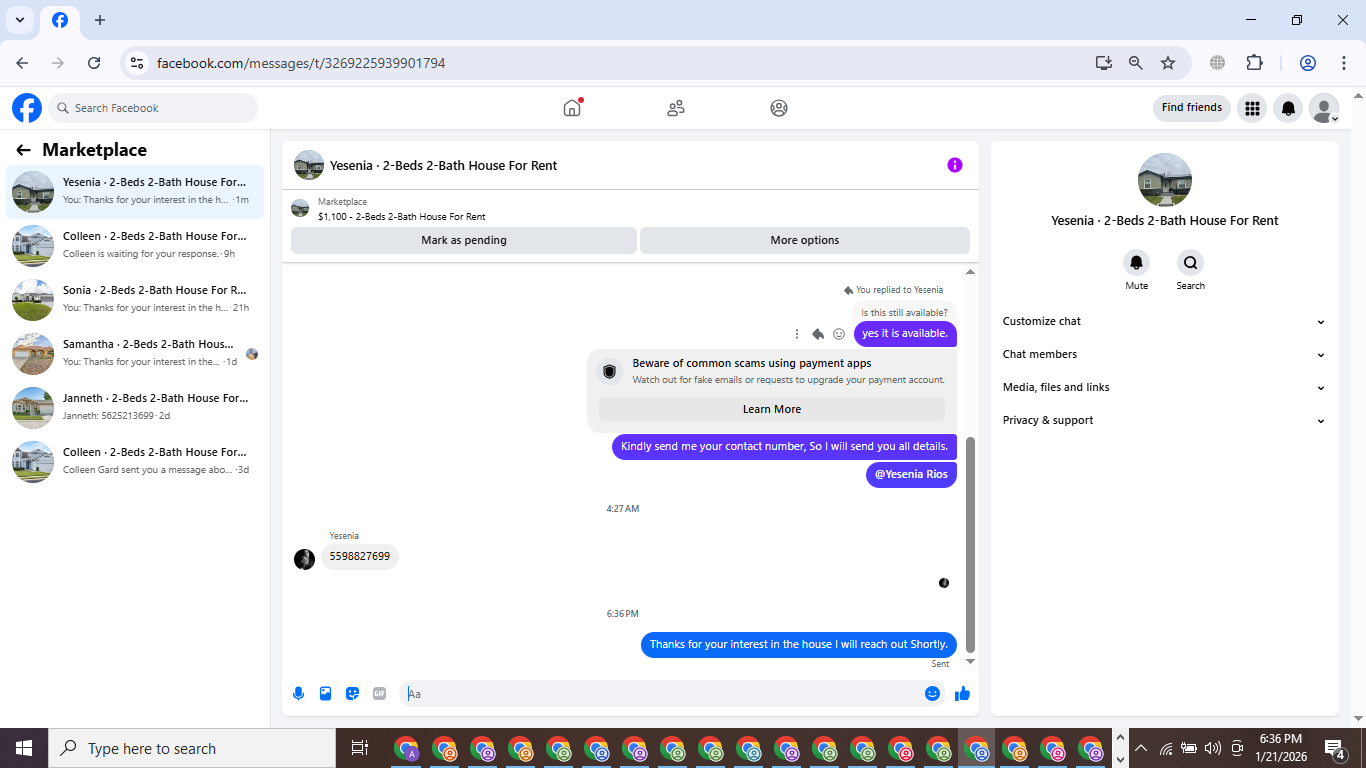Open Colleen conversation waiting for response
Screen dimensions: 1366x768
point(135,245)
